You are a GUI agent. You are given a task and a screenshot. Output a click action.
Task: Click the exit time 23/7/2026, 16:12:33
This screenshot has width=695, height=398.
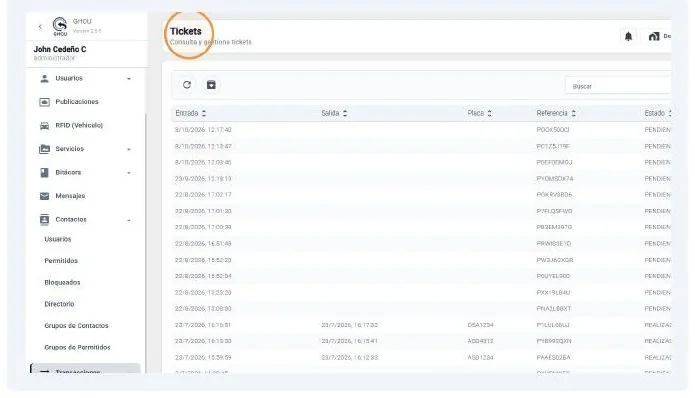[349, 358]
